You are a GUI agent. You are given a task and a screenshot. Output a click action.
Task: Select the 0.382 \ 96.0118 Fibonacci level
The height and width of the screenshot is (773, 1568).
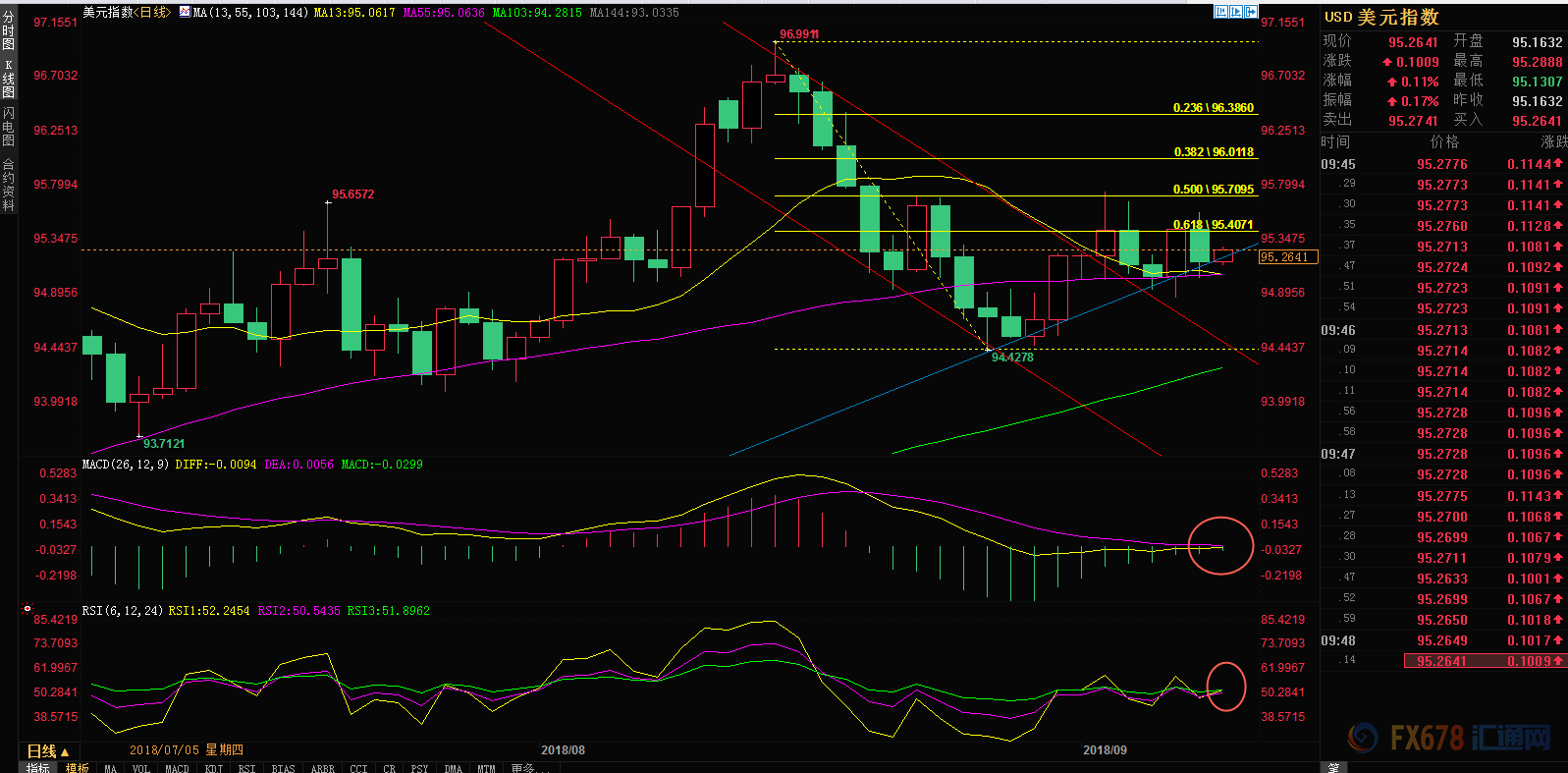(1214, 152)
